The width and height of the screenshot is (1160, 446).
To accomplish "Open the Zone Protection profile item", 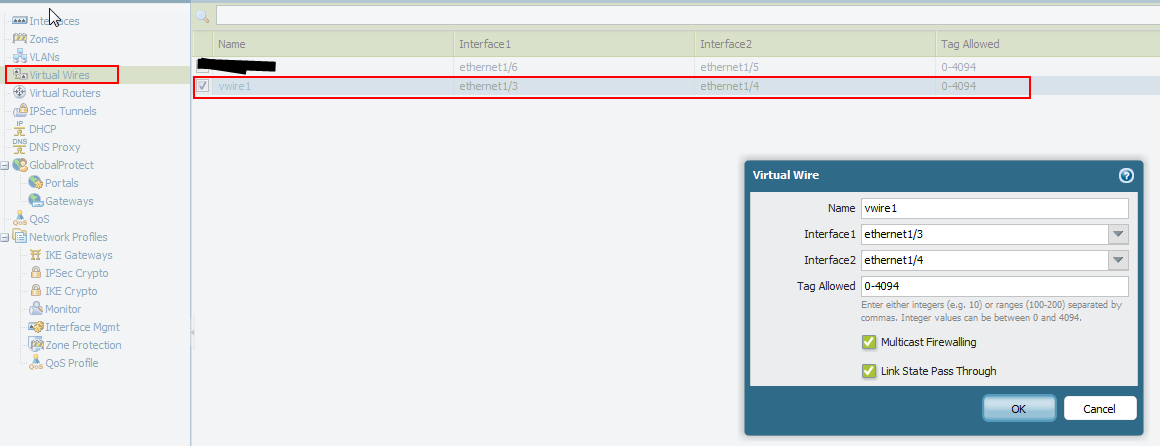I will tap(83, 345).
